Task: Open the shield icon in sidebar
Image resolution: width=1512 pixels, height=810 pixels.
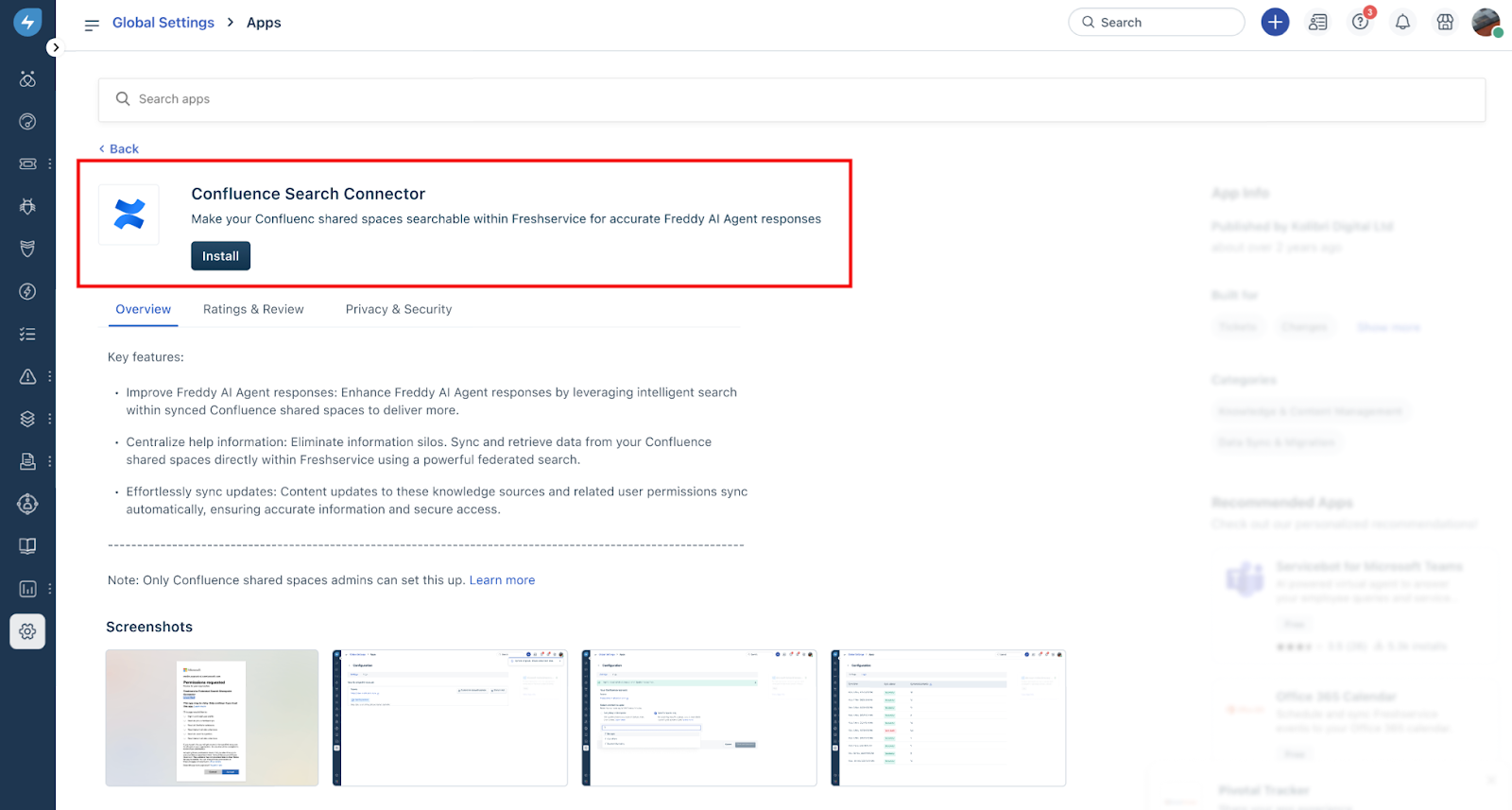Action: click(x=27, y=249)
